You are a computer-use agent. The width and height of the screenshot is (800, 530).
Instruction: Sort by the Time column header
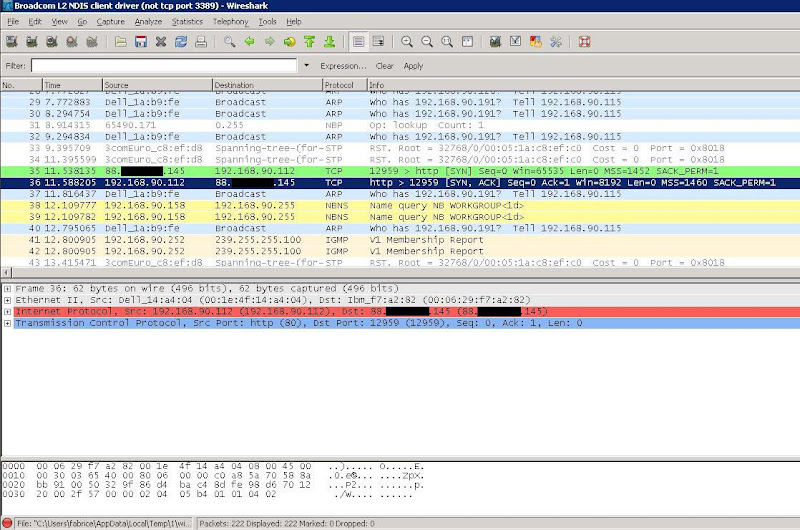72,85
